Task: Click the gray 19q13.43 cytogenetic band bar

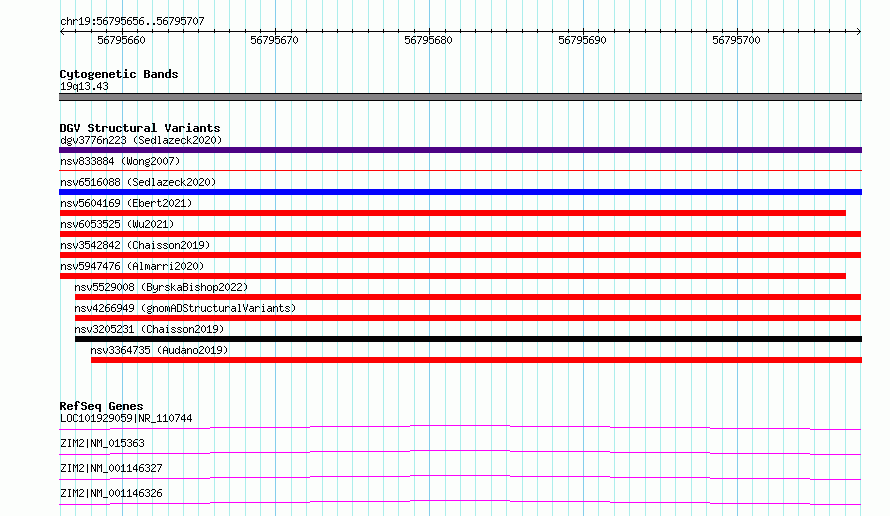Action: point(460,97)
